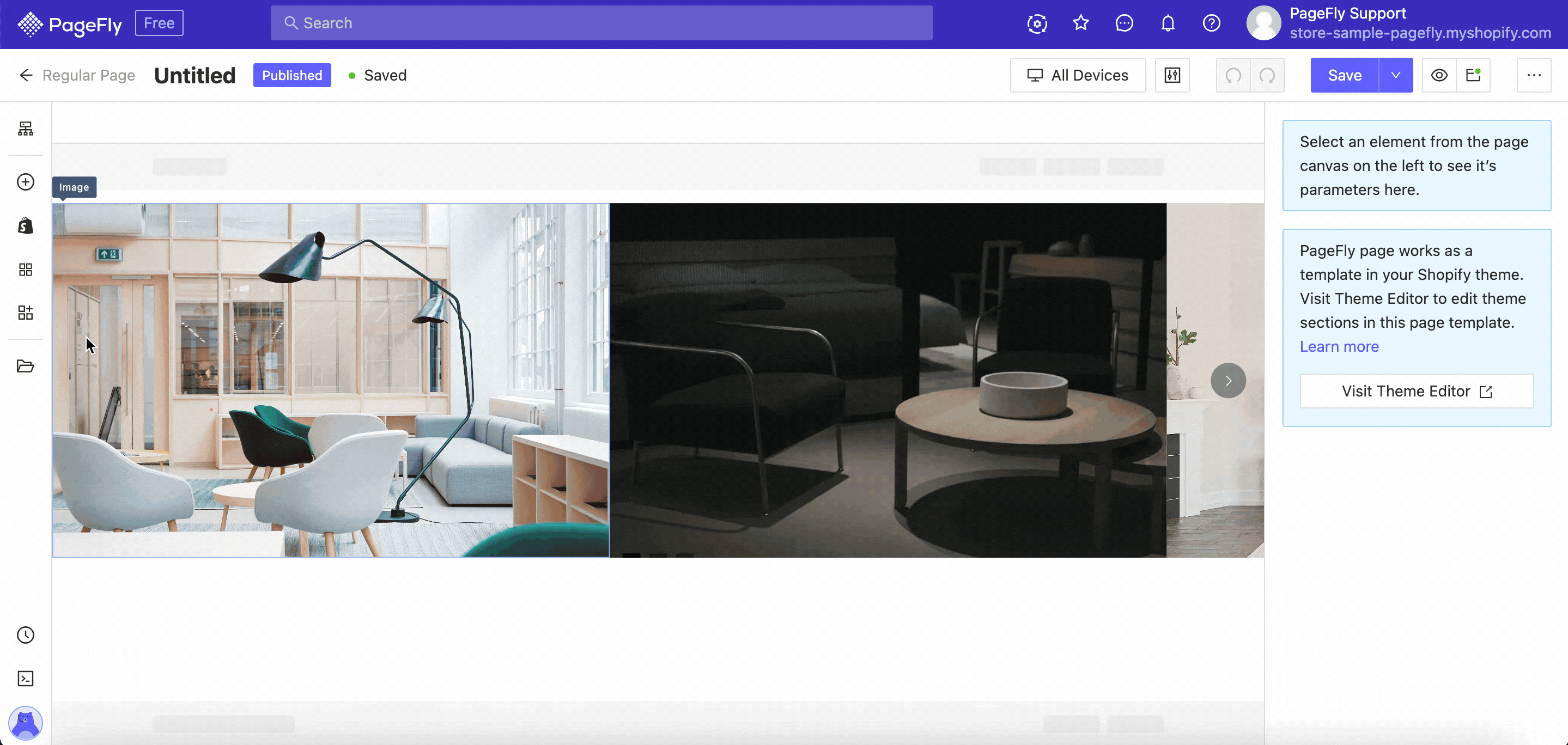The height and width of the screenshot is (745, 1568).
Task: Open the chat message icon
Action: pos(1123,23)
